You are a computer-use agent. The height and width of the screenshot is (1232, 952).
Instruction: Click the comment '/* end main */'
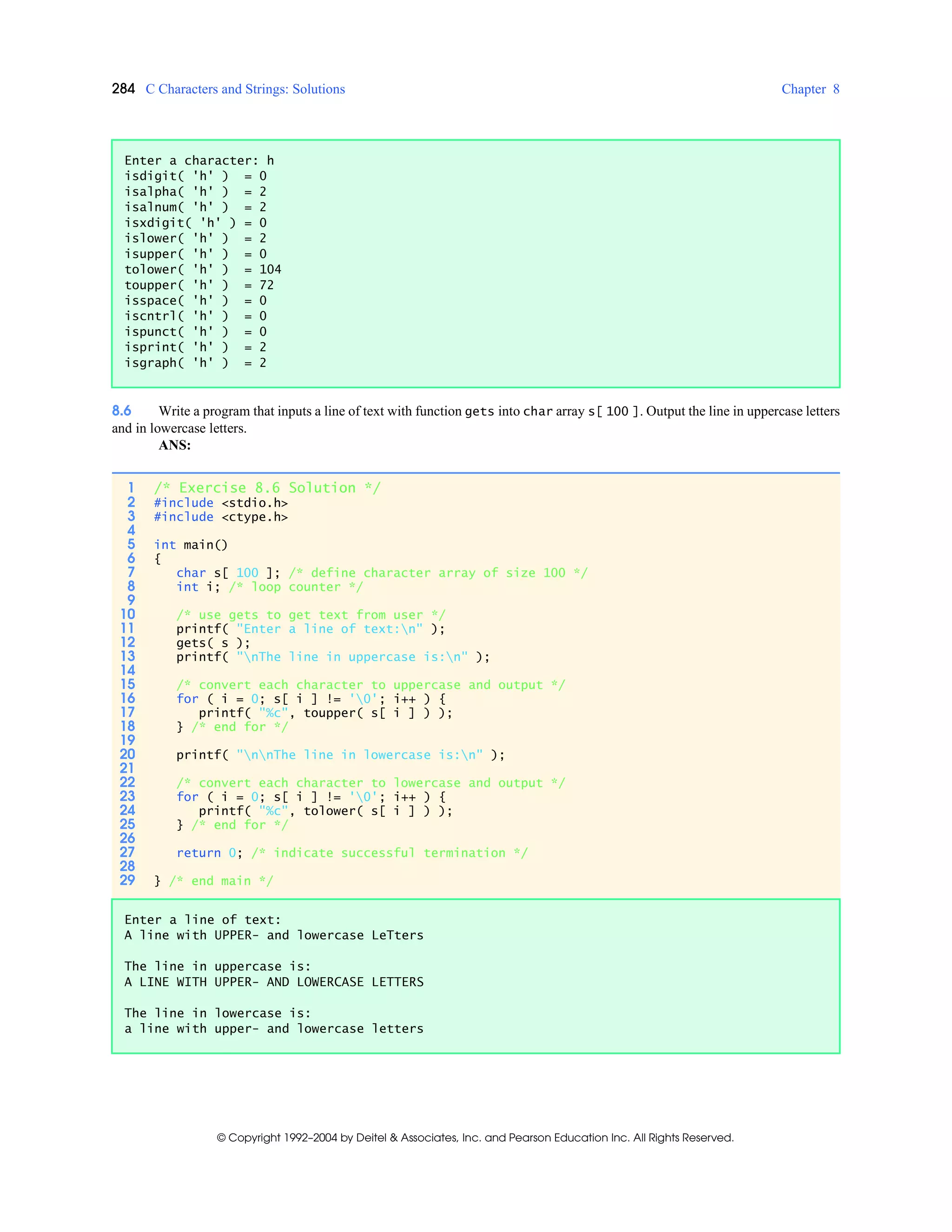pos(221,881)
